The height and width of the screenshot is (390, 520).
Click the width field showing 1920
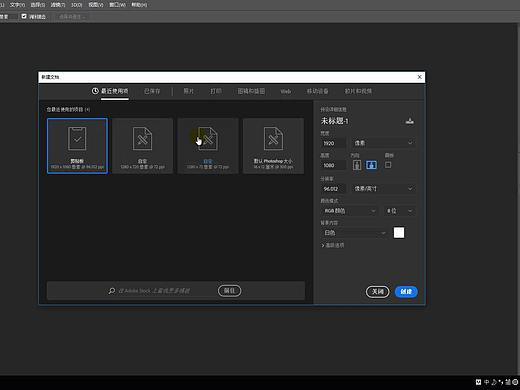[334, 143]
